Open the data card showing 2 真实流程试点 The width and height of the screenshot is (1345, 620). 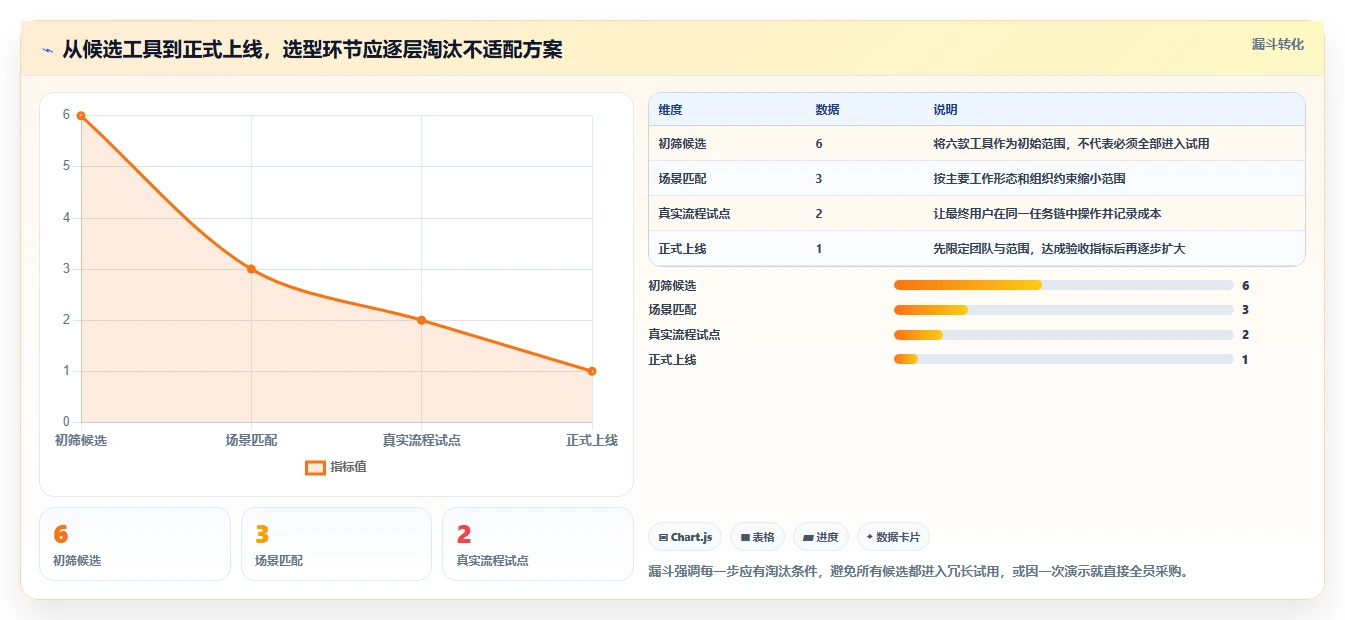[538, 544]
